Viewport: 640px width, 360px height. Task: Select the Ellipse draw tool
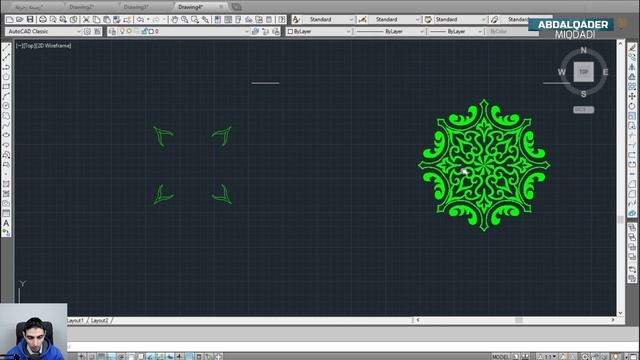tap(6, 135)
